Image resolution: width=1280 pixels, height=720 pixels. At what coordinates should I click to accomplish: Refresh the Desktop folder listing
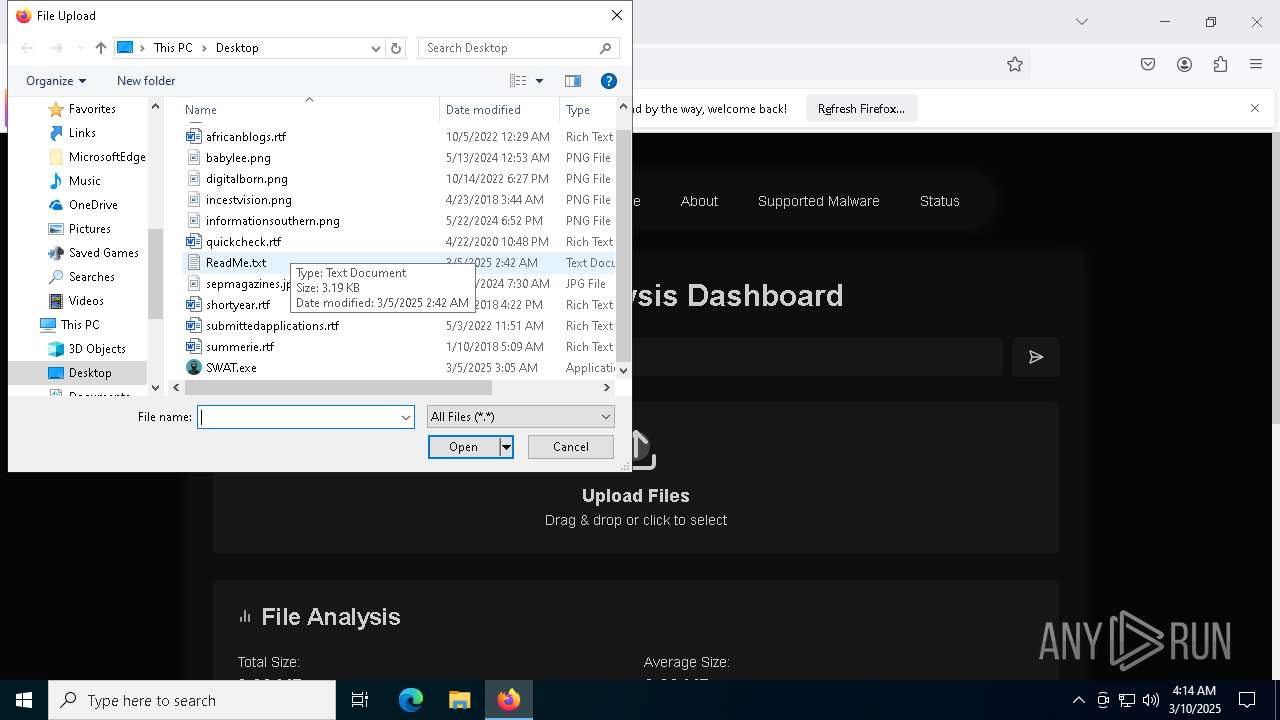(396, 48)
